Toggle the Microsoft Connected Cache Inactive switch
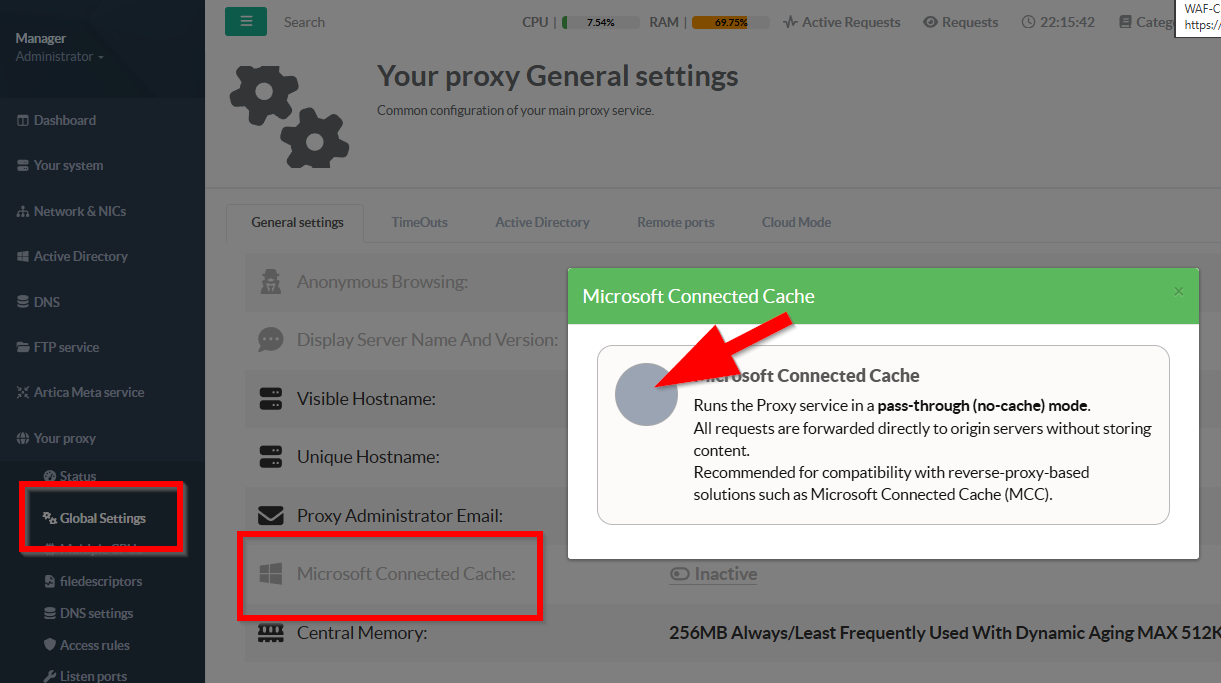Viewport: 1221px width, 683px height. (x=713, y=574)
